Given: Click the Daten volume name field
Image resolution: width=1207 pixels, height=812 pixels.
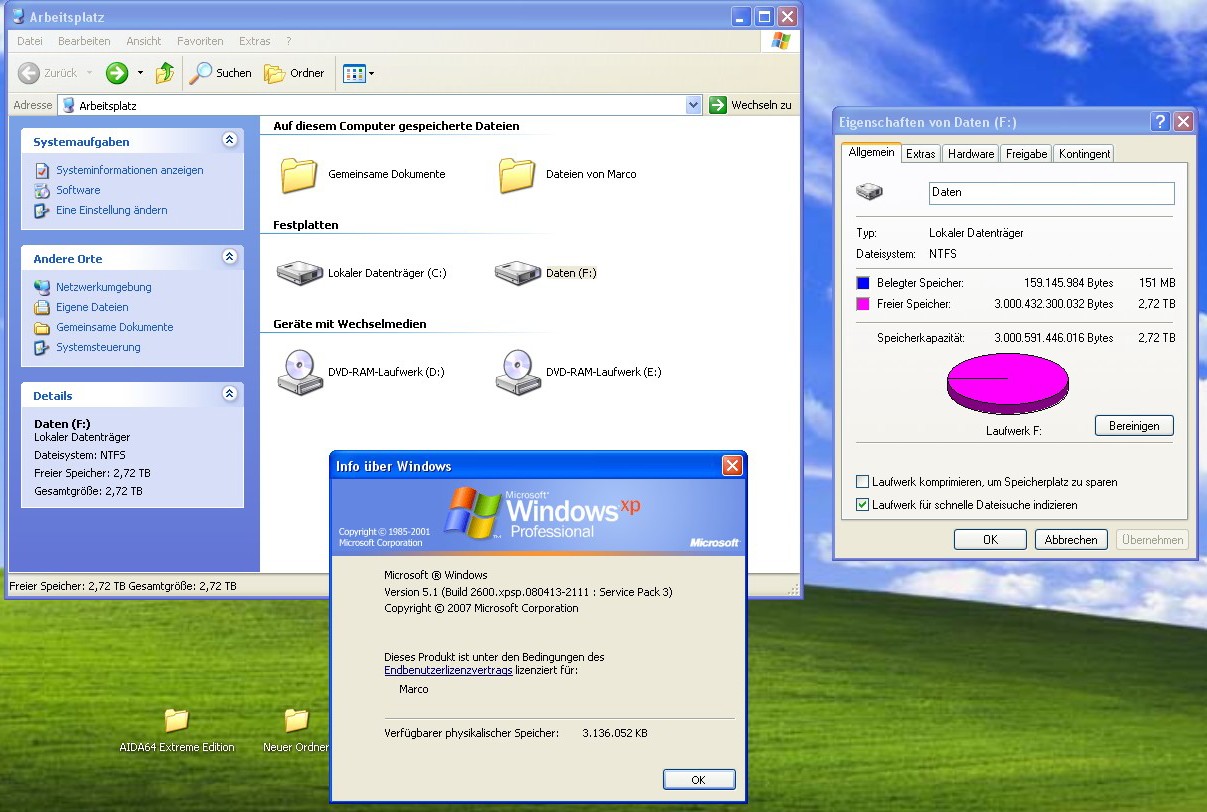Looking at the screenshot, I should pos(1051,193).
